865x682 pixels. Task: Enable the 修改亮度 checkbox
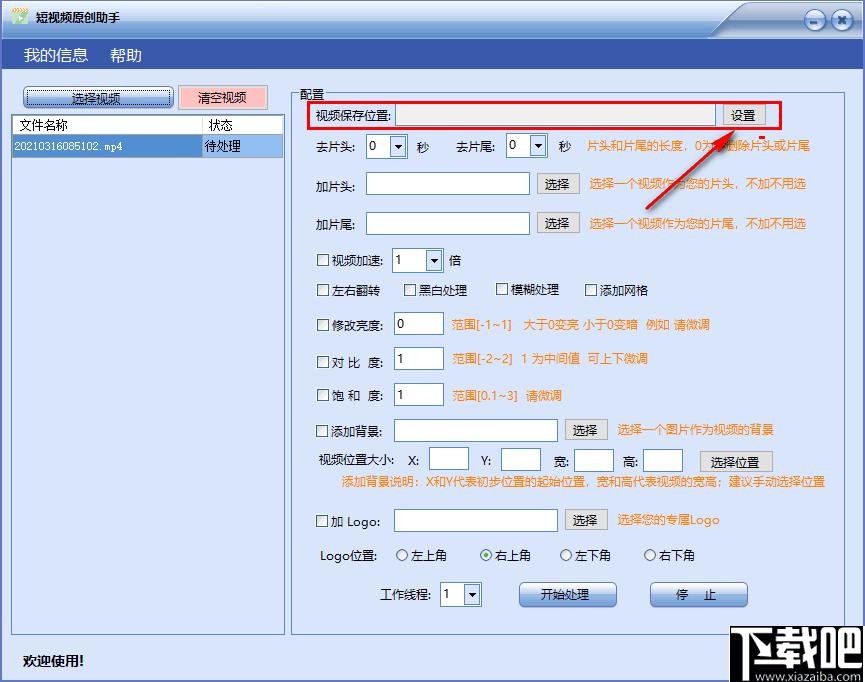click(323, 325)
